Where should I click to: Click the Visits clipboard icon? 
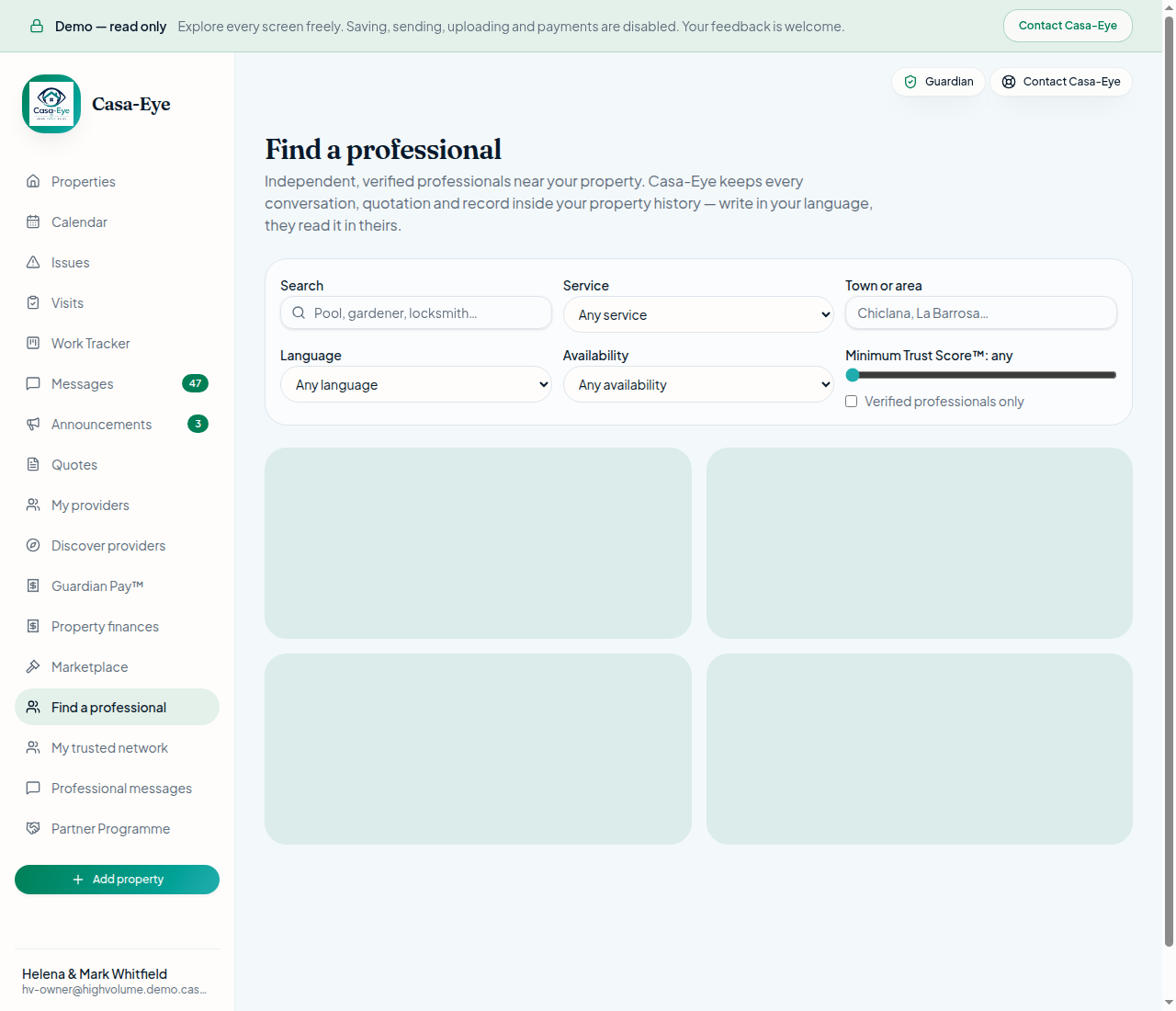tap(33, 302)
